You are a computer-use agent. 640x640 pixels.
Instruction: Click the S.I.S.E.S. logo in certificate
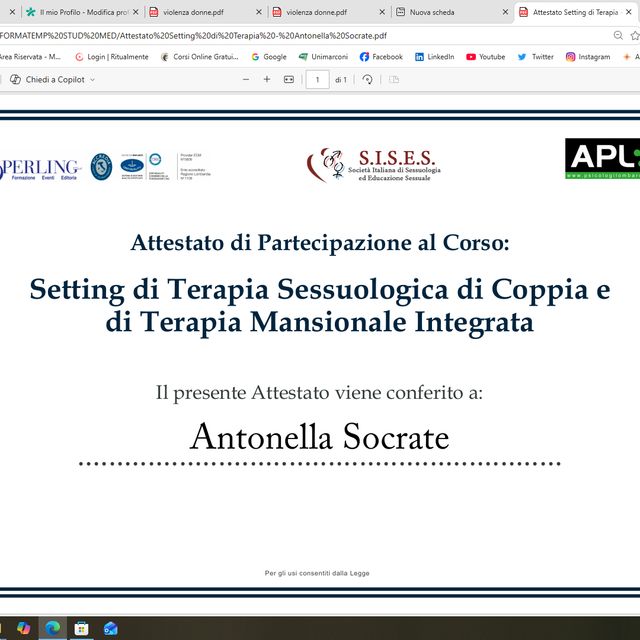point(373,165)
